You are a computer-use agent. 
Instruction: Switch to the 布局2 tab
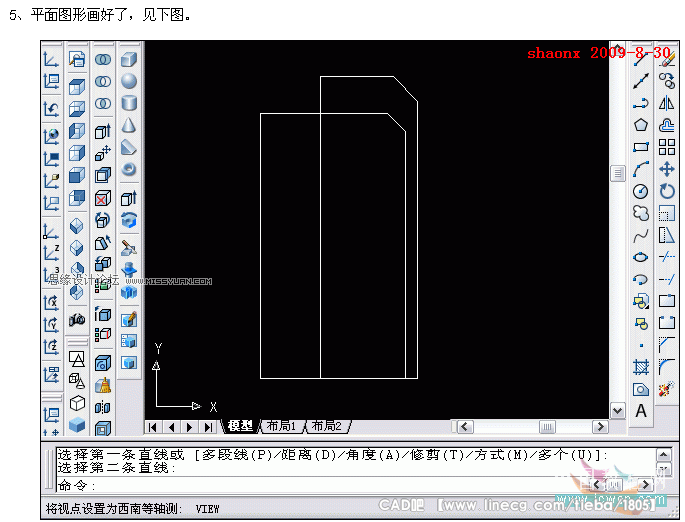click(x=327, y=426)
